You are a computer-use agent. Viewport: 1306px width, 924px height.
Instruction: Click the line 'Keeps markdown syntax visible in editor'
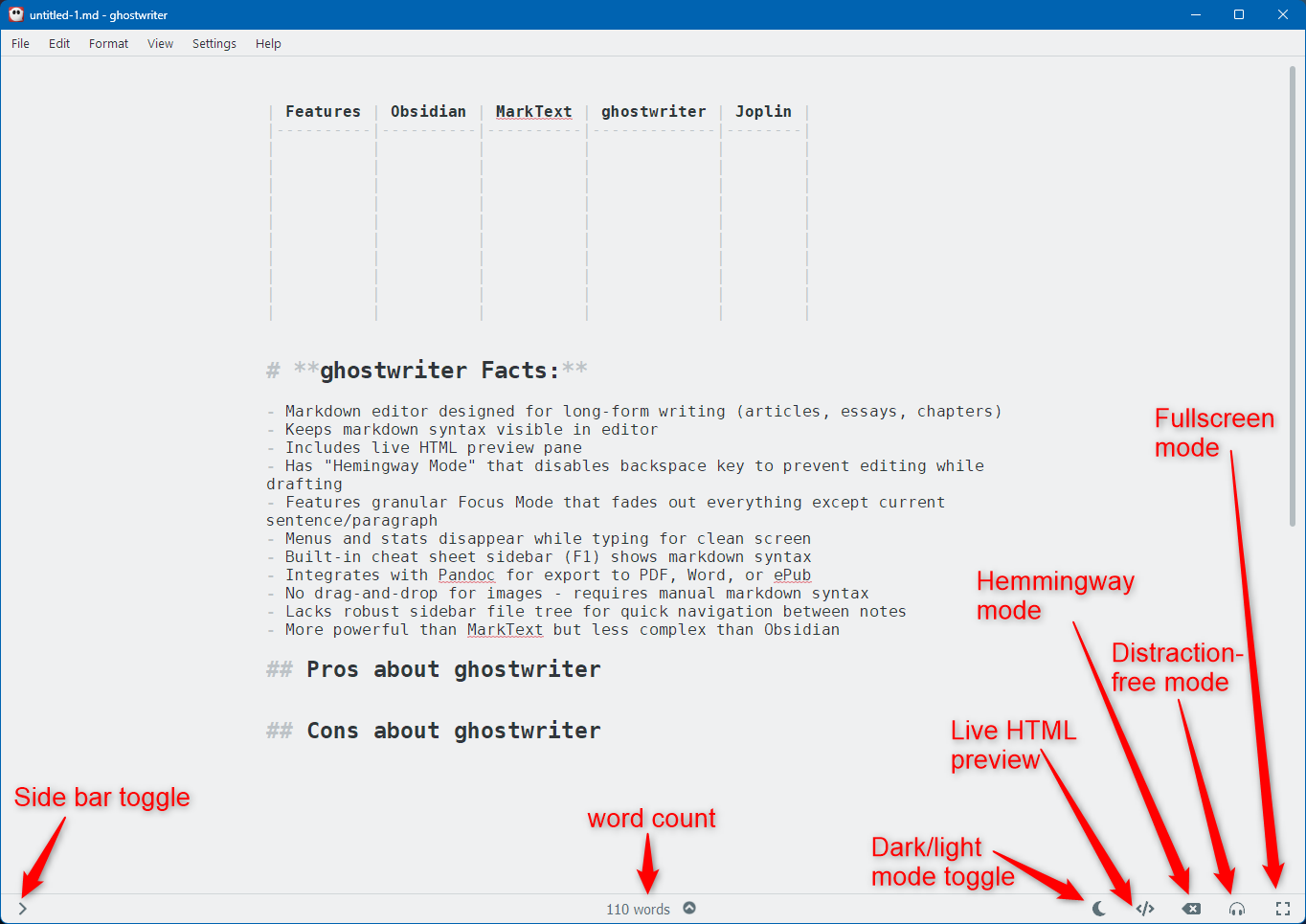(x=472, y=429)
